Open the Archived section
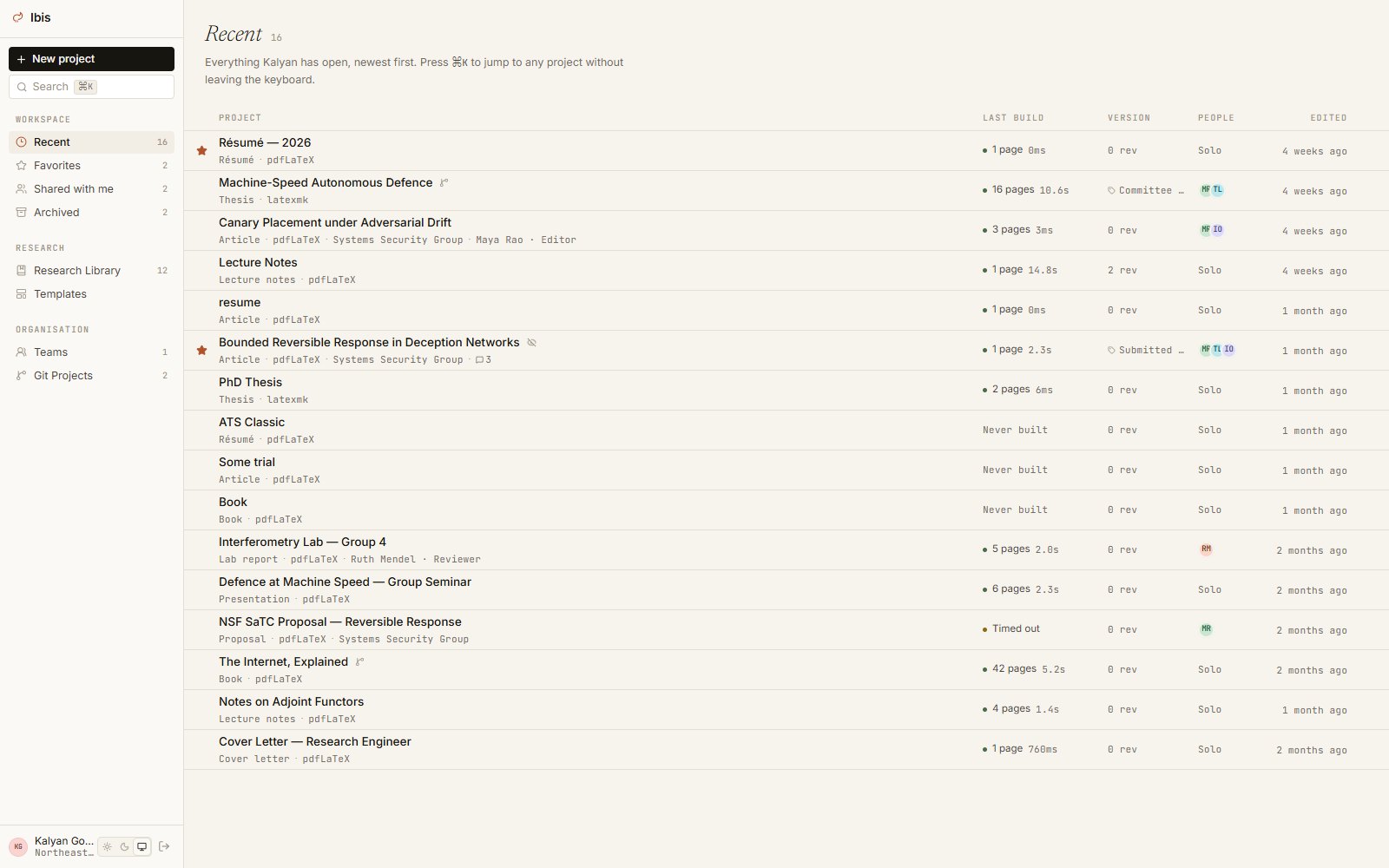The image size is (1389, 868). tap(91, 213)
